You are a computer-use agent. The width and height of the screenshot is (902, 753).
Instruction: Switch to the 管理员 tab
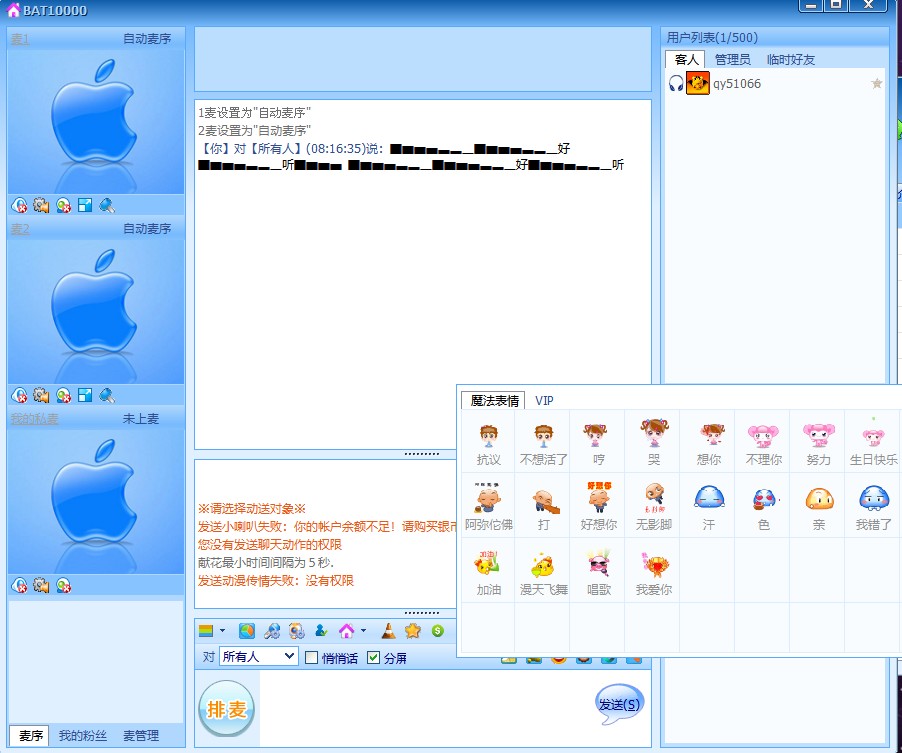point(732,59)
